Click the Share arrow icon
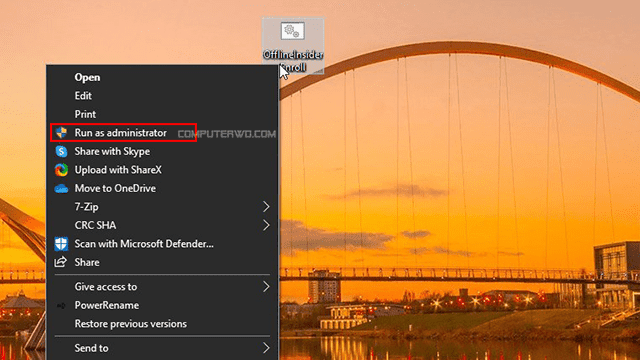This screenshot has width=640, height=360. [60, 262]
